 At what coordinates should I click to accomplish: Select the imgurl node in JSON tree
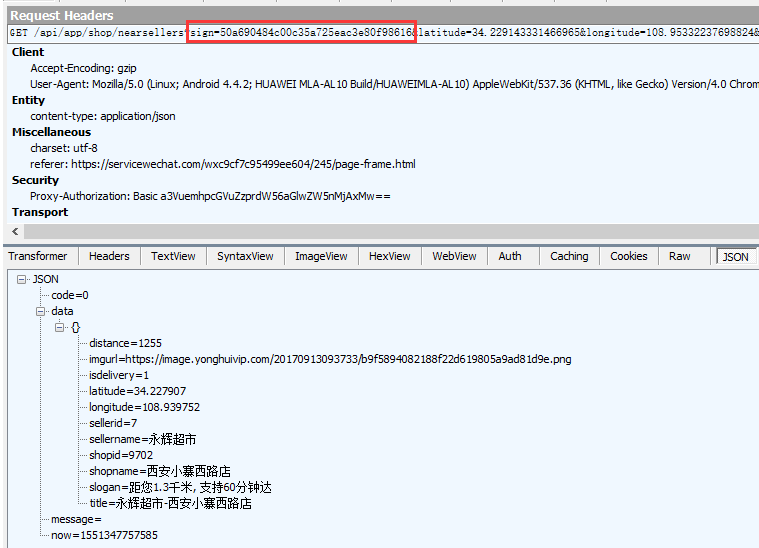(330, 359)
